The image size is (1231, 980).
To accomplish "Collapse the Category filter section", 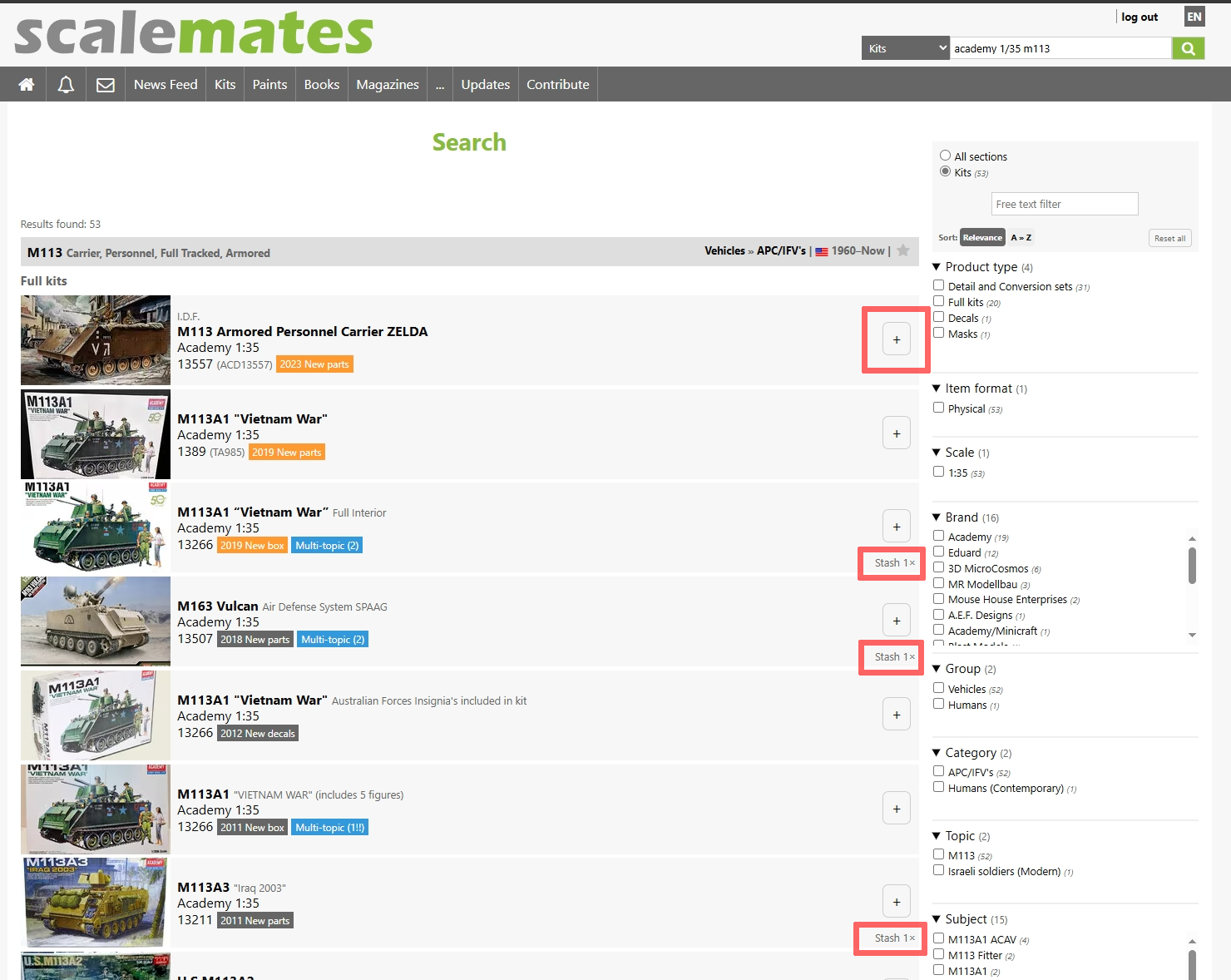I will (937, 753).
